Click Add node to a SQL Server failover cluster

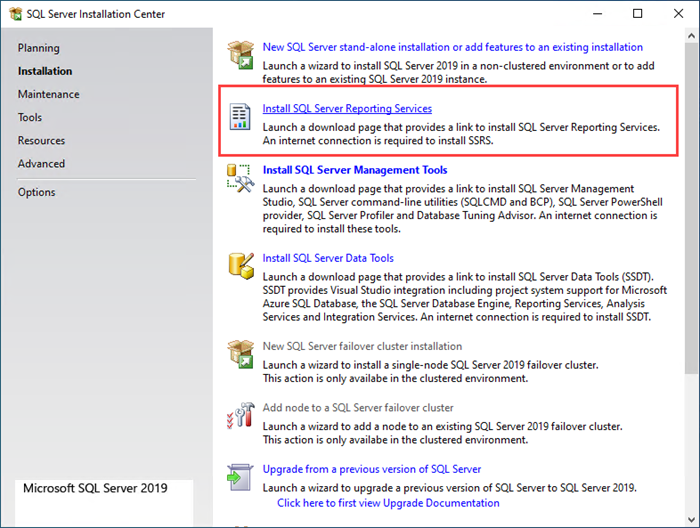pos(358,408)
